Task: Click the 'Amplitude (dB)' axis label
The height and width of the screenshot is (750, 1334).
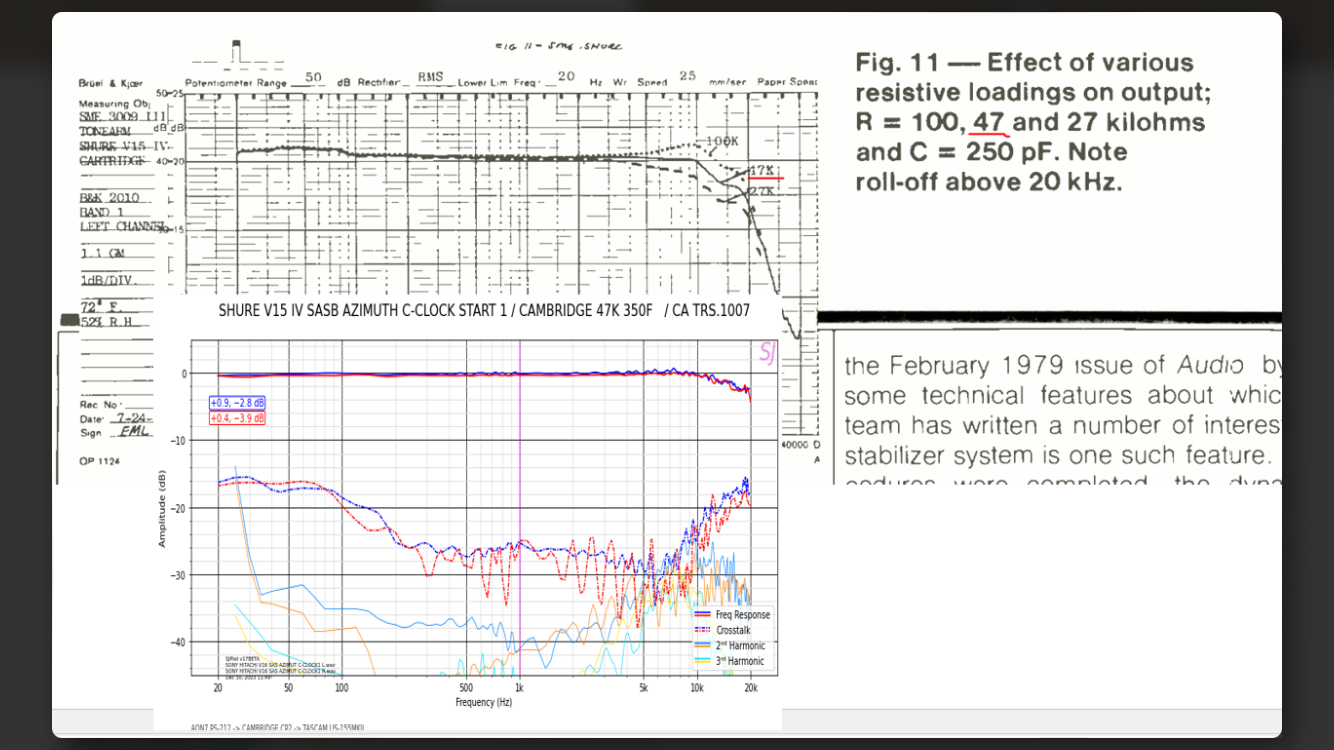Action: tap(162, 508)
